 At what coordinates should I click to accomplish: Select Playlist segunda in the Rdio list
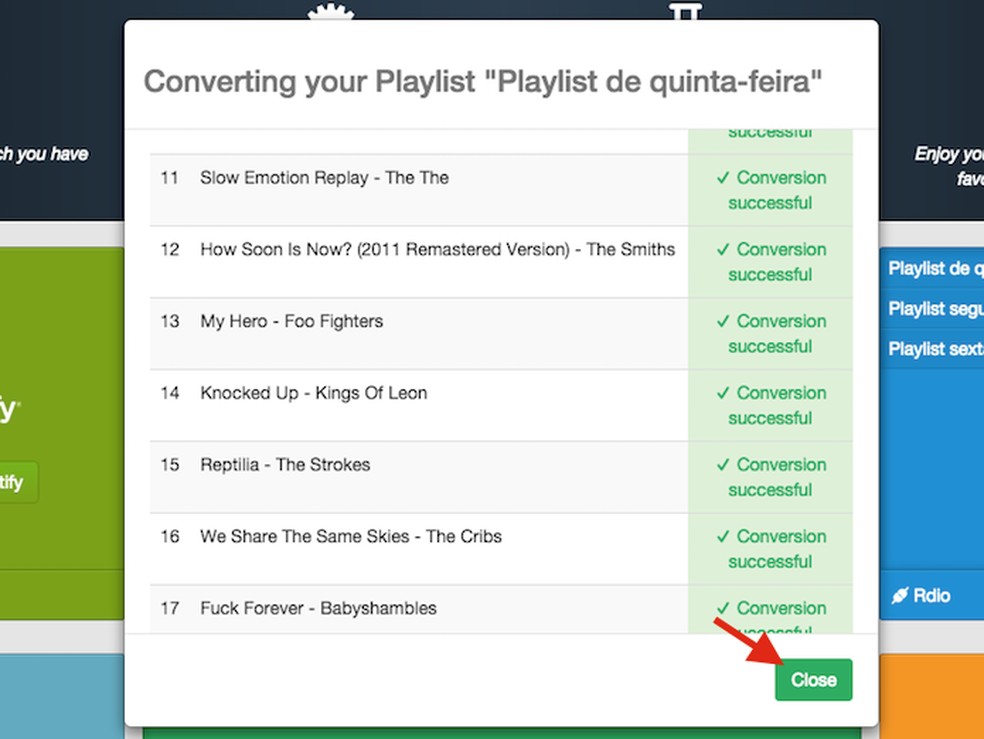click(x=935, y=309)
